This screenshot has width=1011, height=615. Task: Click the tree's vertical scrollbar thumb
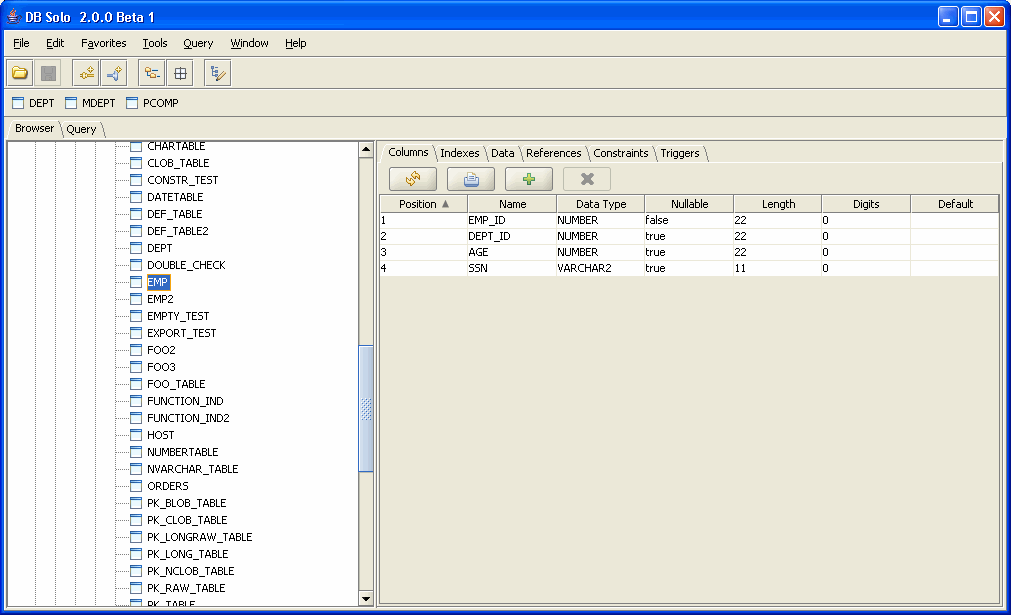pos(366,409)
